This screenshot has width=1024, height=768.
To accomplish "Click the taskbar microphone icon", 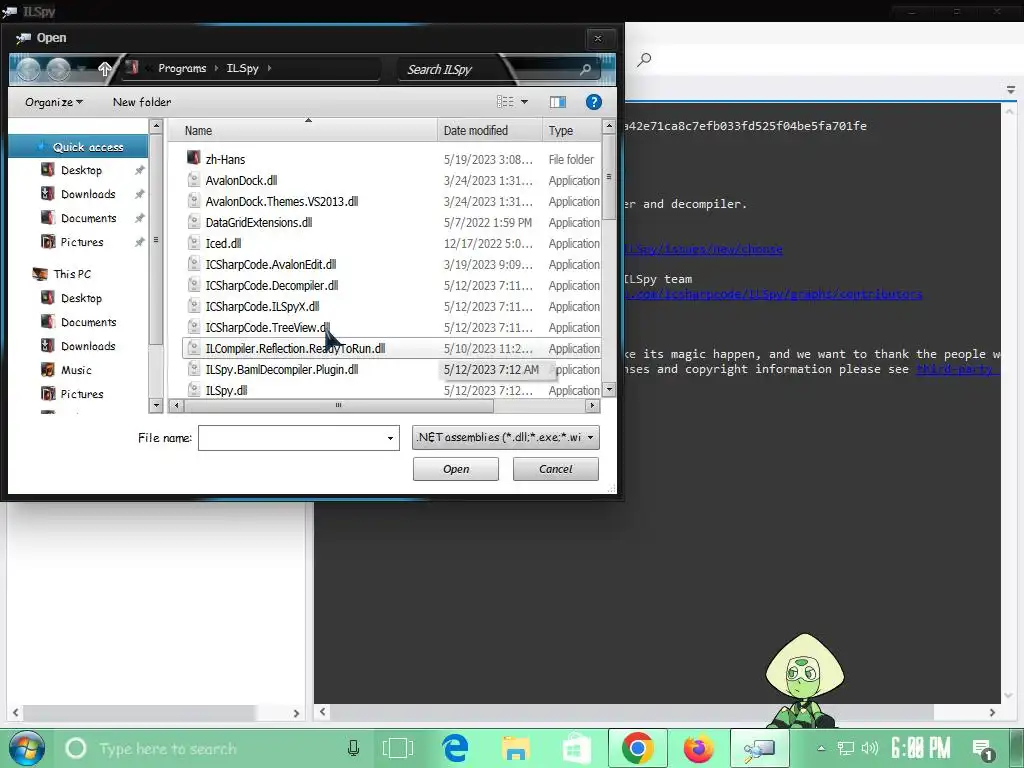I will 353,748.
